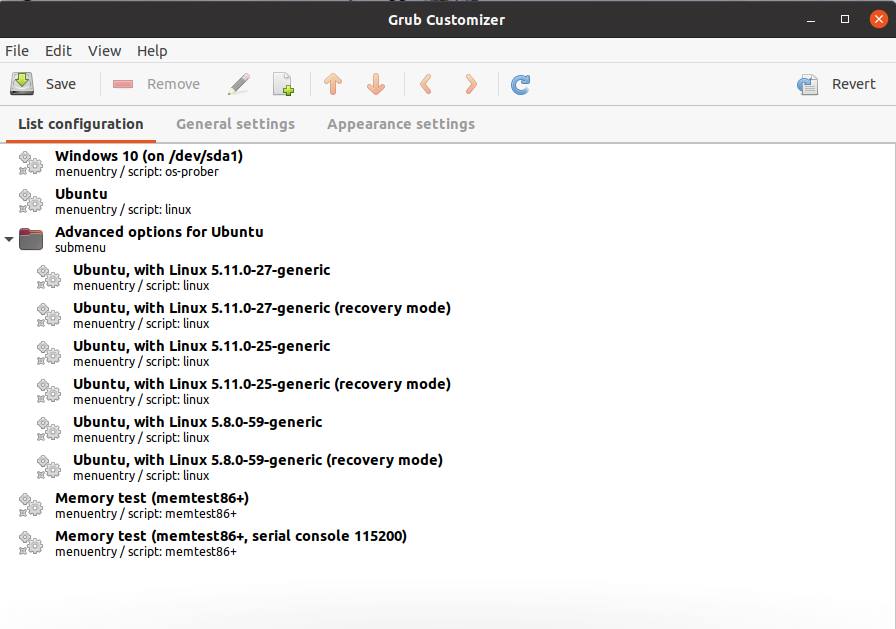The image size is (896, 629).
Task: Click gear icon of Linux 5.11.0-27-generic entry
Action: 49,277
